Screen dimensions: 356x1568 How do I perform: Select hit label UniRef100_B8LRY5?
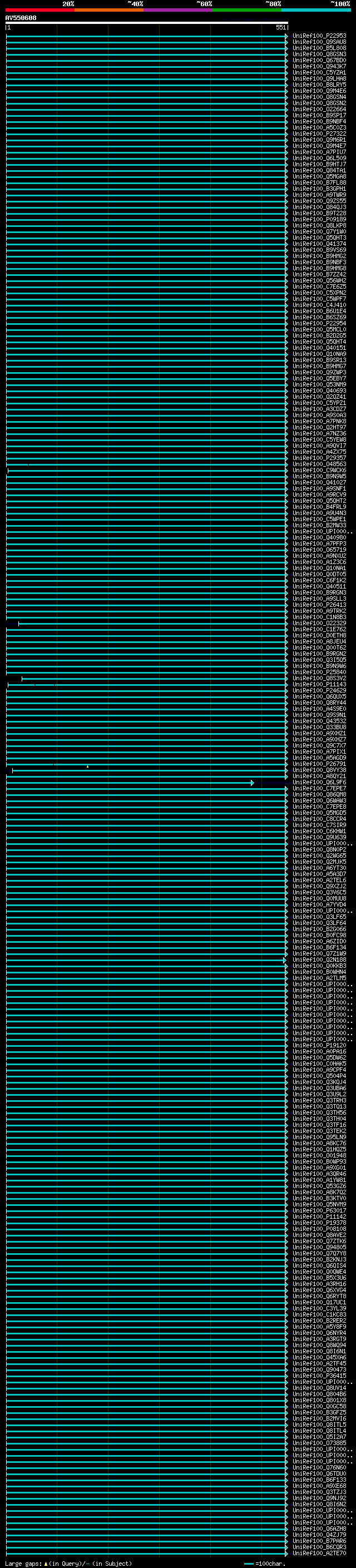click(x=319, y=85)
